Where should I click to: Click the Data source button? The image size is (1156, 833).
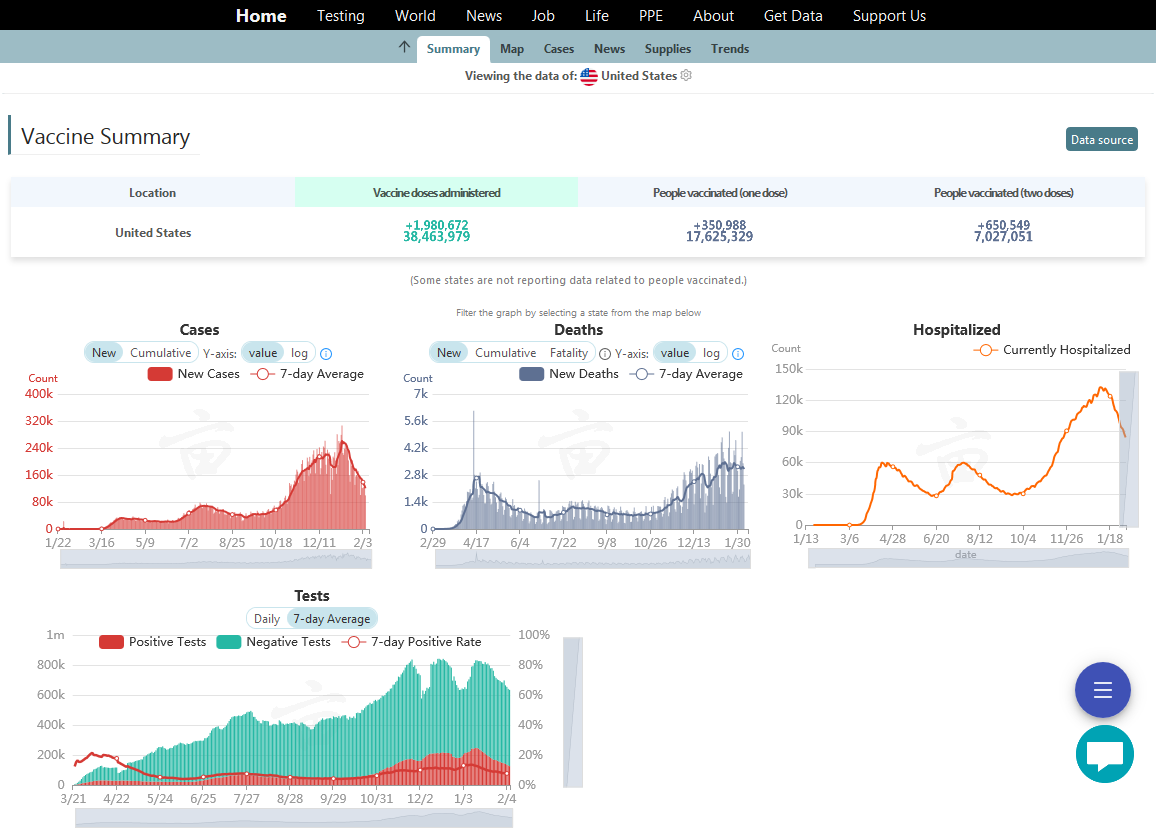coord(1101,140)
